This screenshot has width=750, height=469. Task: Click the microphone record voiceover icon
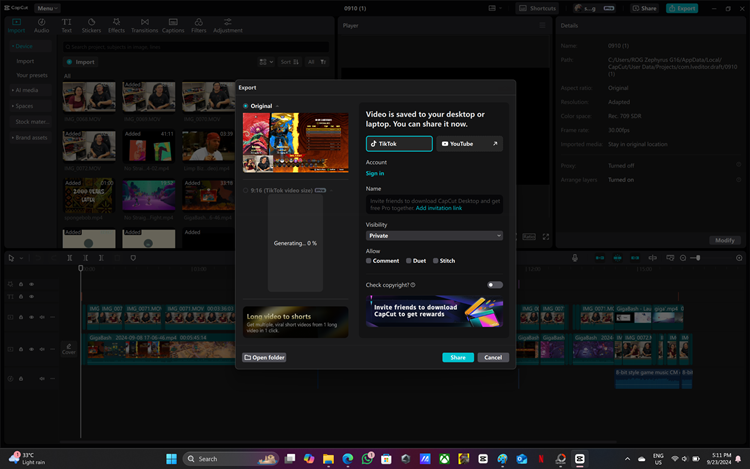tap(575, 258)
